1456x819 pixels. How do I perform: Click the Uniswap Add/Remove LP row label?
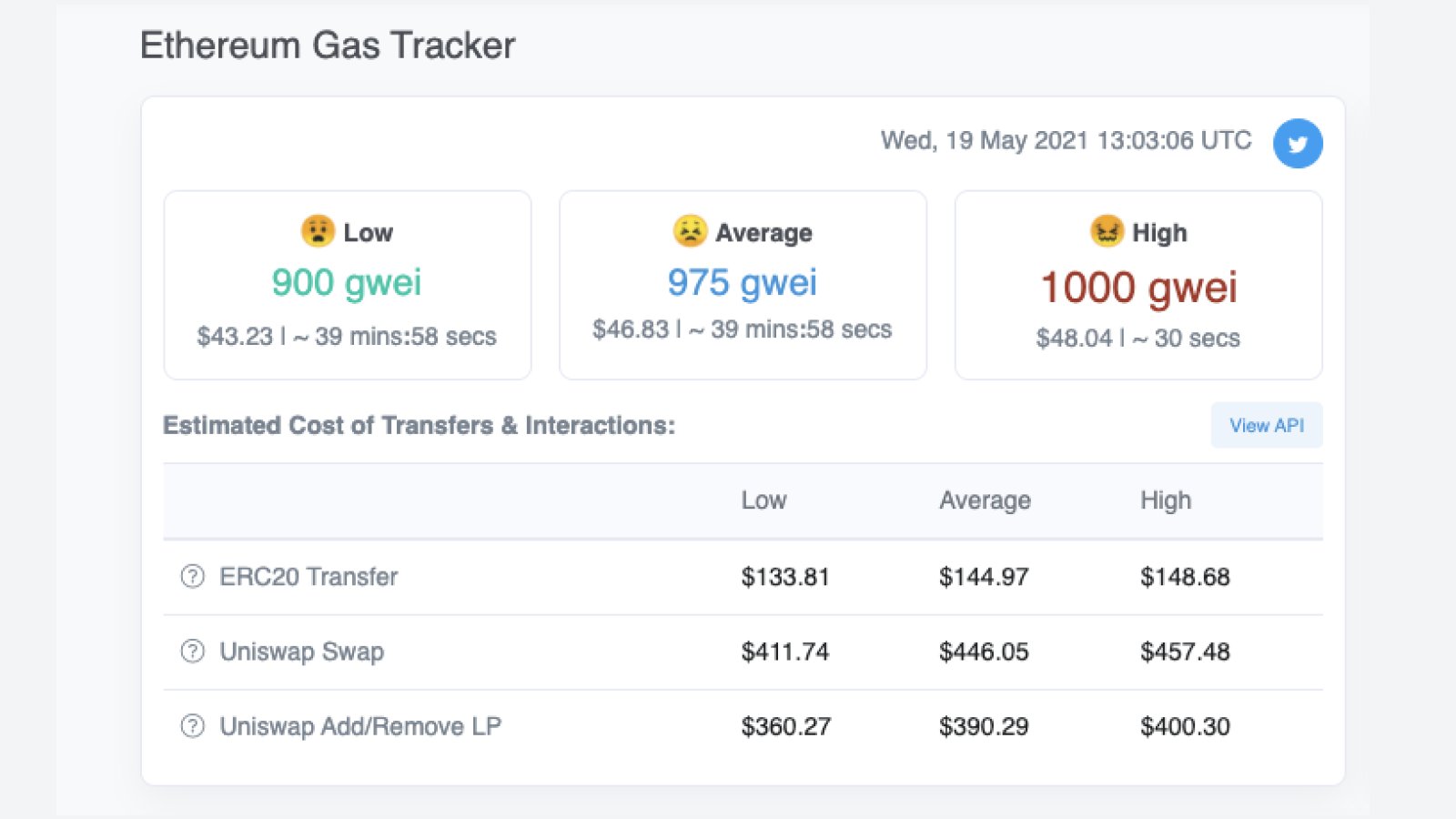360,726
